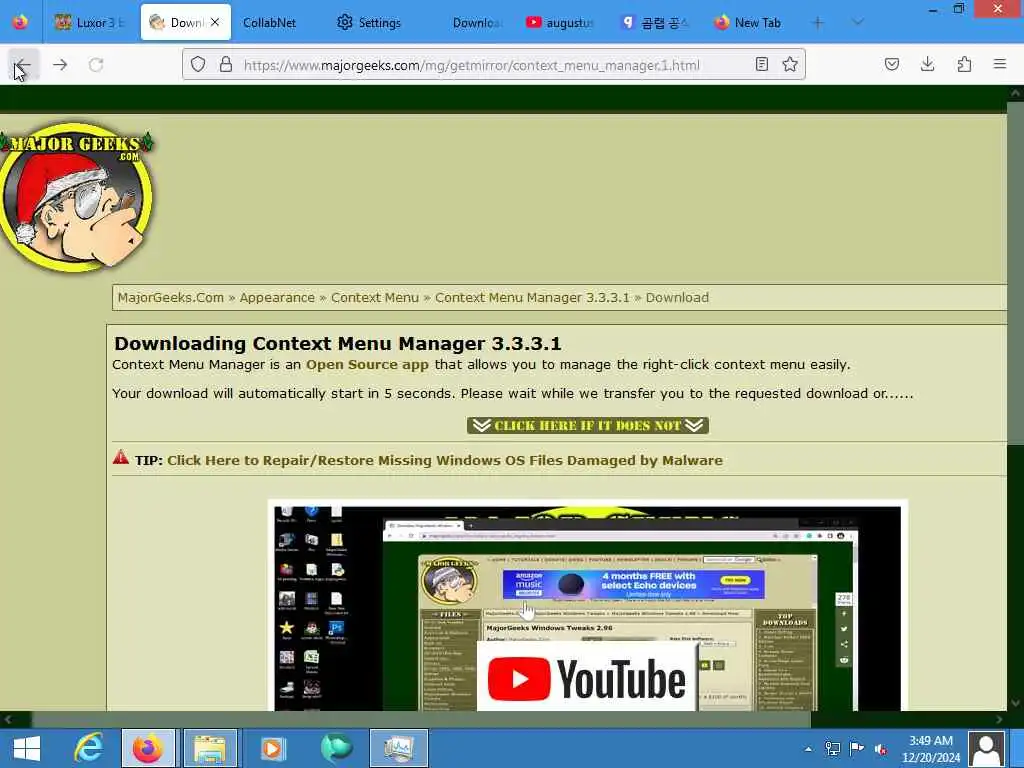Screen dimensions: 1024x768
Task: Switch to the New Tab tab
Action: [748, 22]
